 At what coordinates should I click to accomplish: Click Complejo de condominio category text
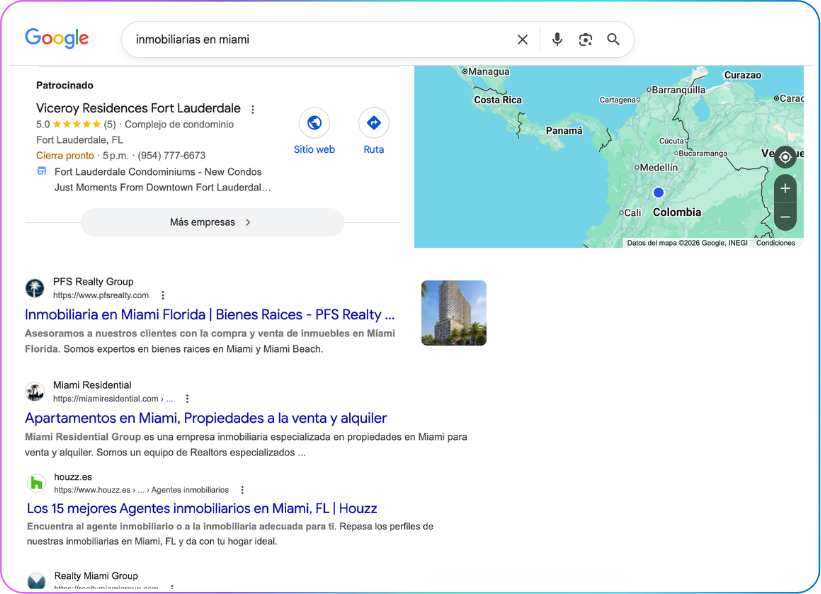tap(179, 124)
